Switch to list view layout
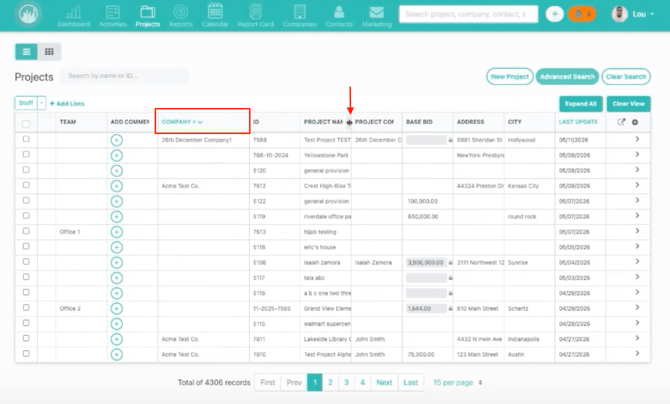The height and width of the screenshot is (404, 670). click(26, 52)
